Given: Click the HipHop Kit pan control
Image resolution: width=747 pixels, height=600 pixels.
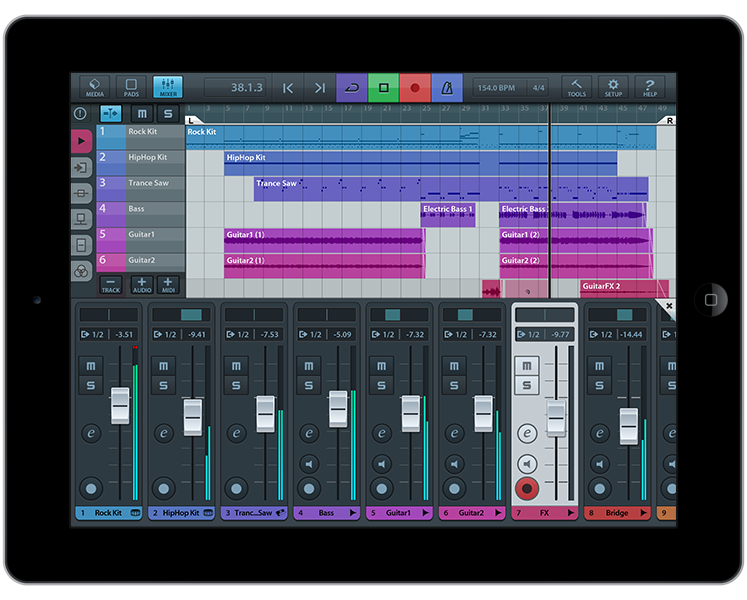Looking at the screenshot, I should (x=182, y=315).
